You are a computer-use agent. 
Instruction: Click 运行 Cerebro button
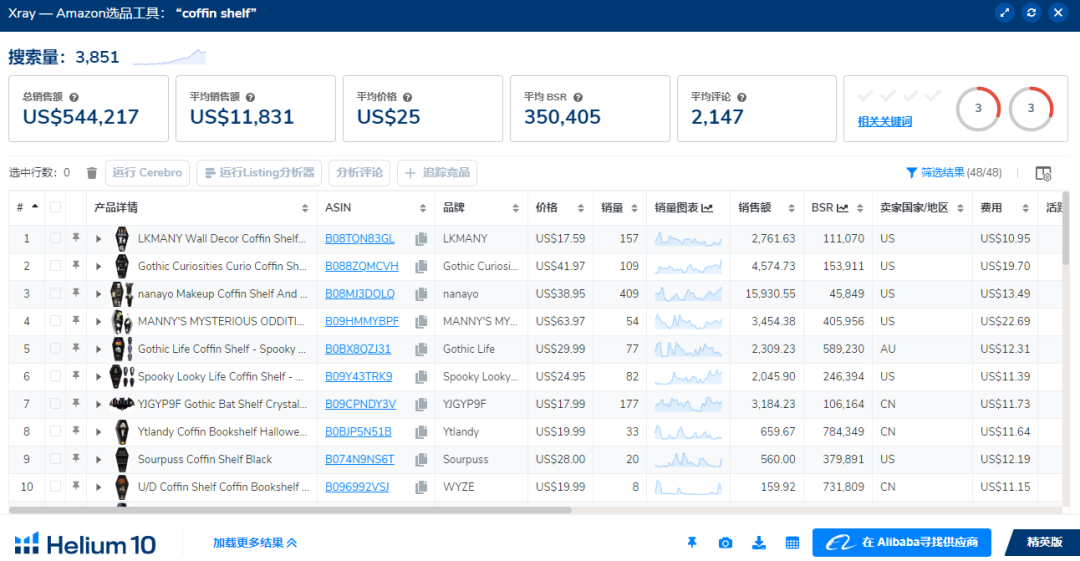pyautogui.click(x=147, y=172)
